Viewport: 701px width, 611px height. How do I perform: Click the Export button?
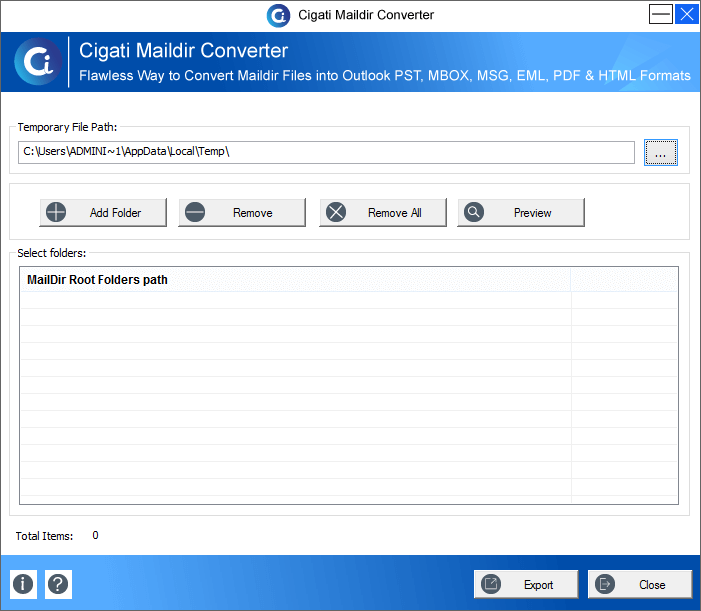click(x=526, y=584)
